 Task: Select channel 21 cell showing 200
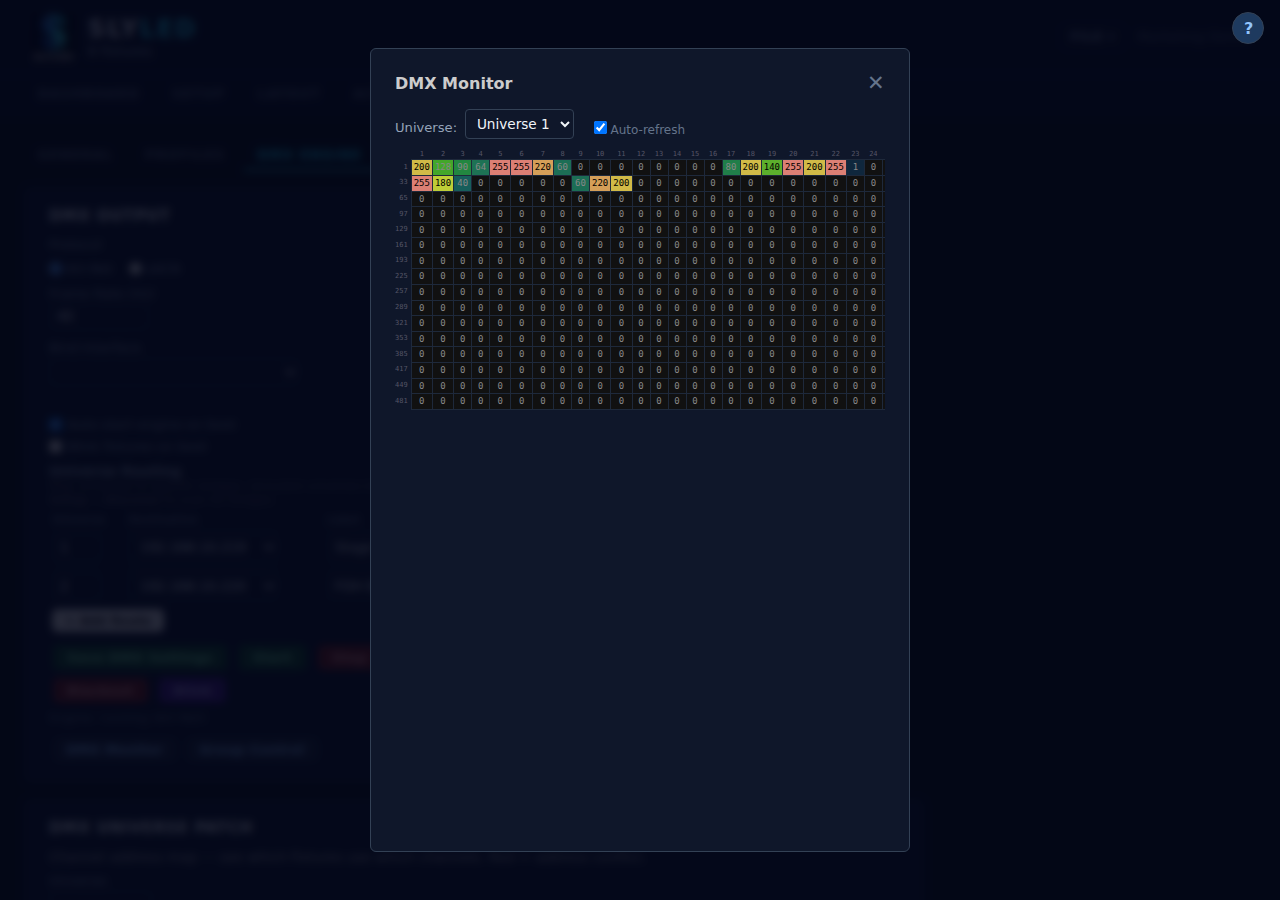[814, 168]
